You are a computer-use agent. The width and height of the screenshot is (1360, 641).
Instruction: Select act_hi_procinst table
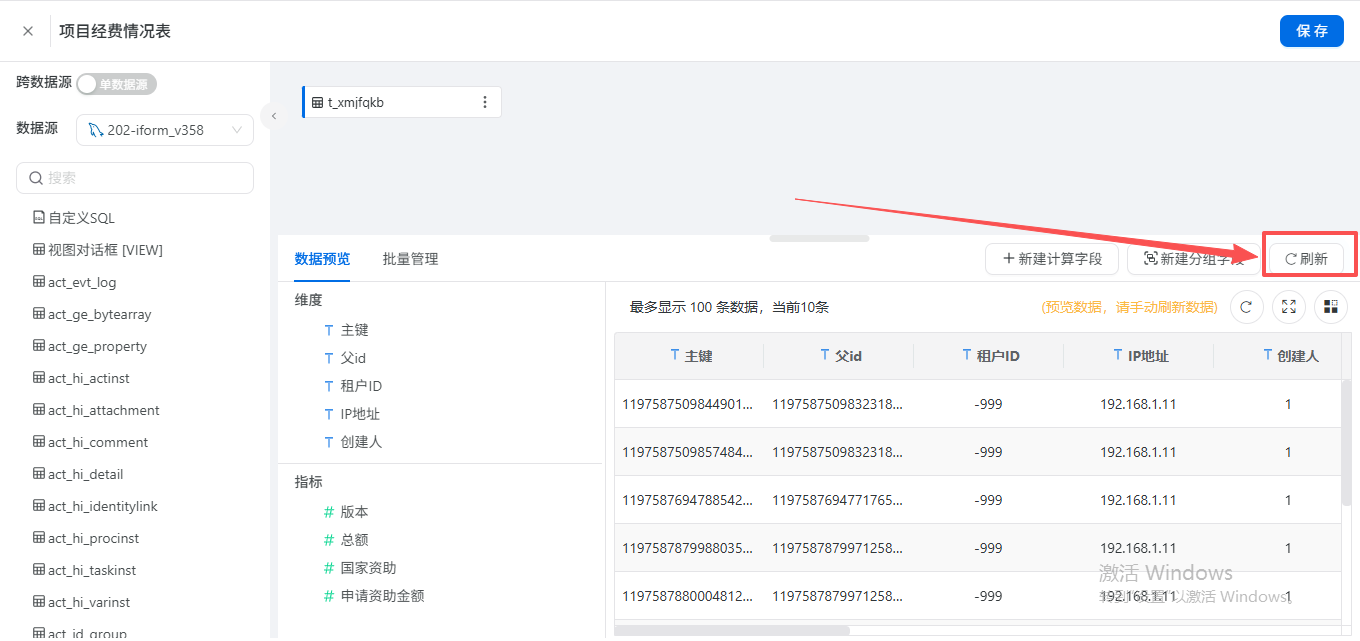click(86, 538)
